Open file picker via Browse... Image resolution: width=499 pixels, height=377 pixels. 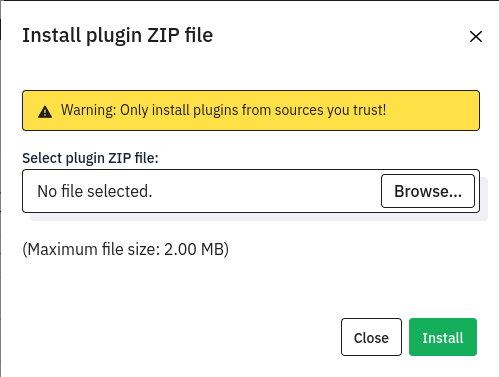(428, 191)
